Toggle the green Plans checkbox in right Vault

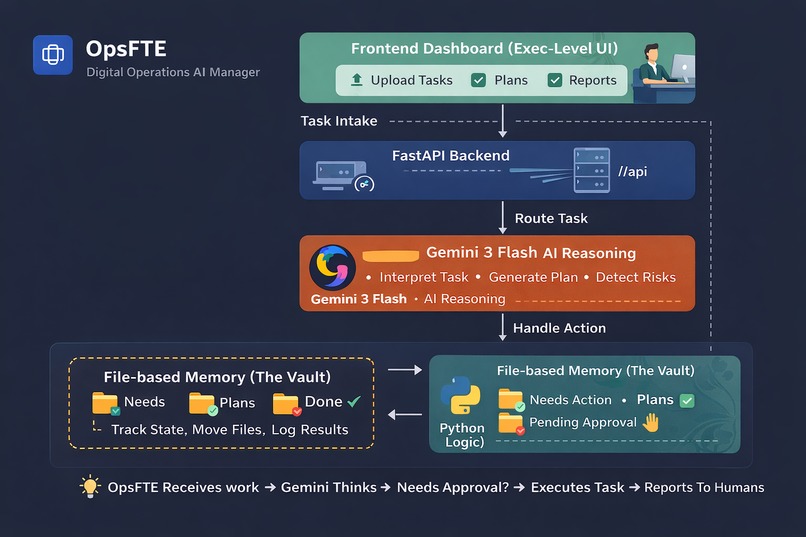coord(687,400)
